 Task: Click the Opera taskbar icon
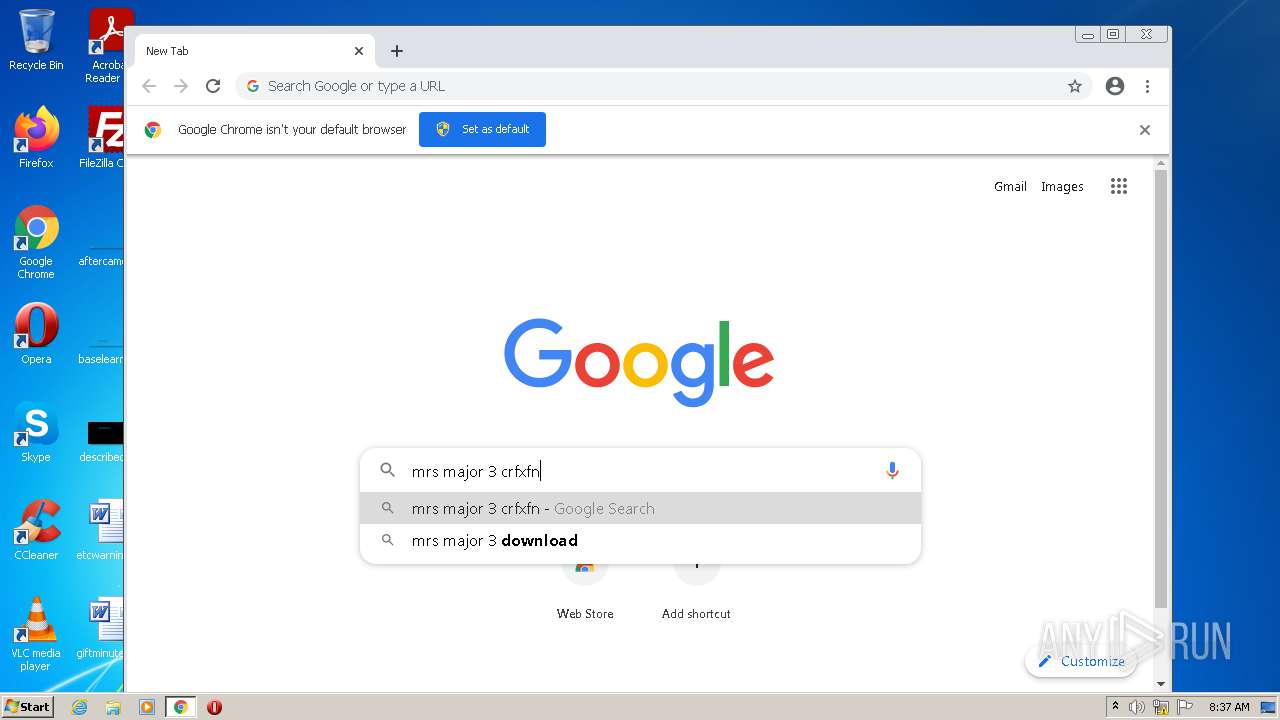coord(214,707)
